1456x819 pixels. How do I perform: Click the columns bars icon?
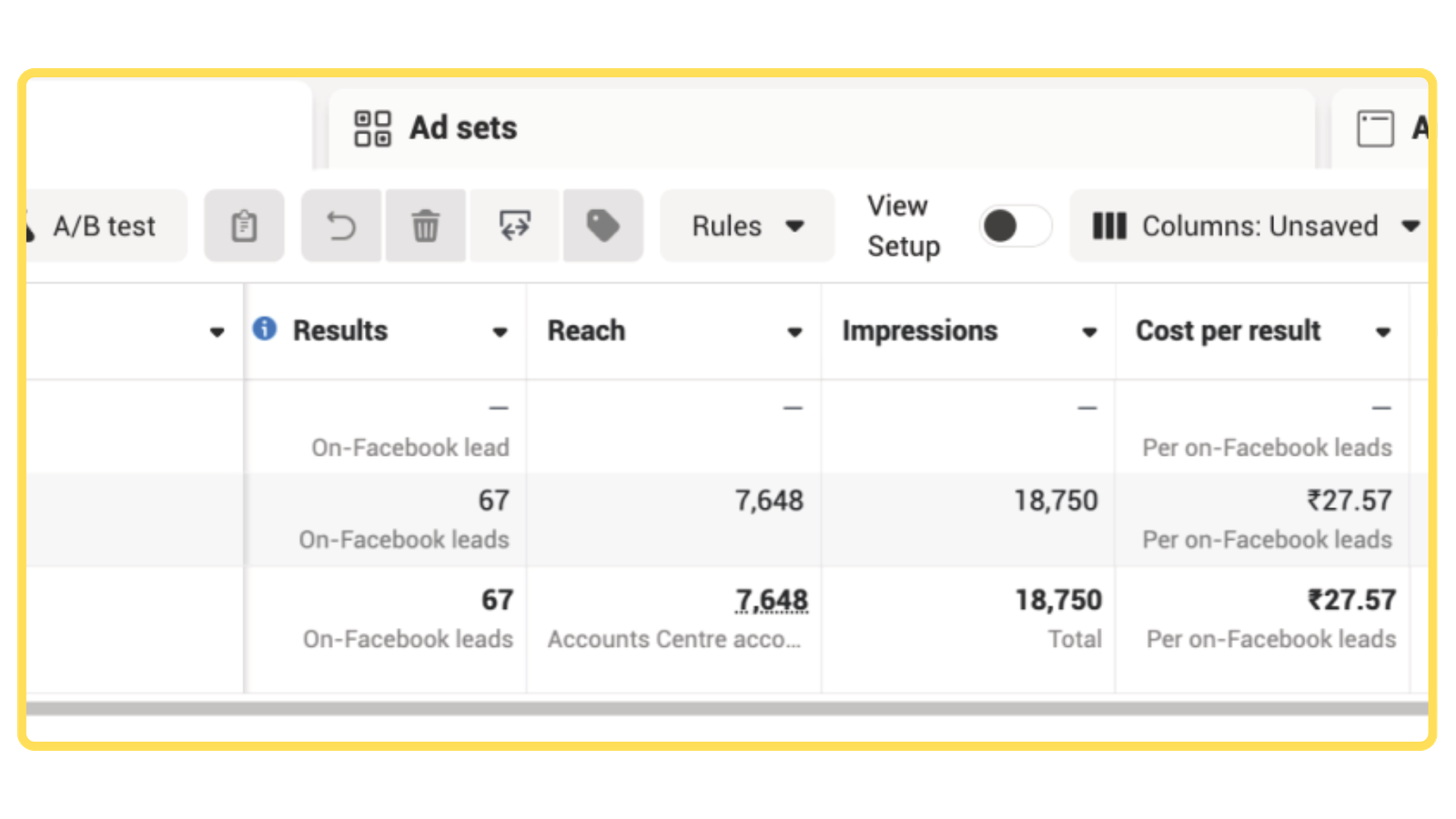1109,226
